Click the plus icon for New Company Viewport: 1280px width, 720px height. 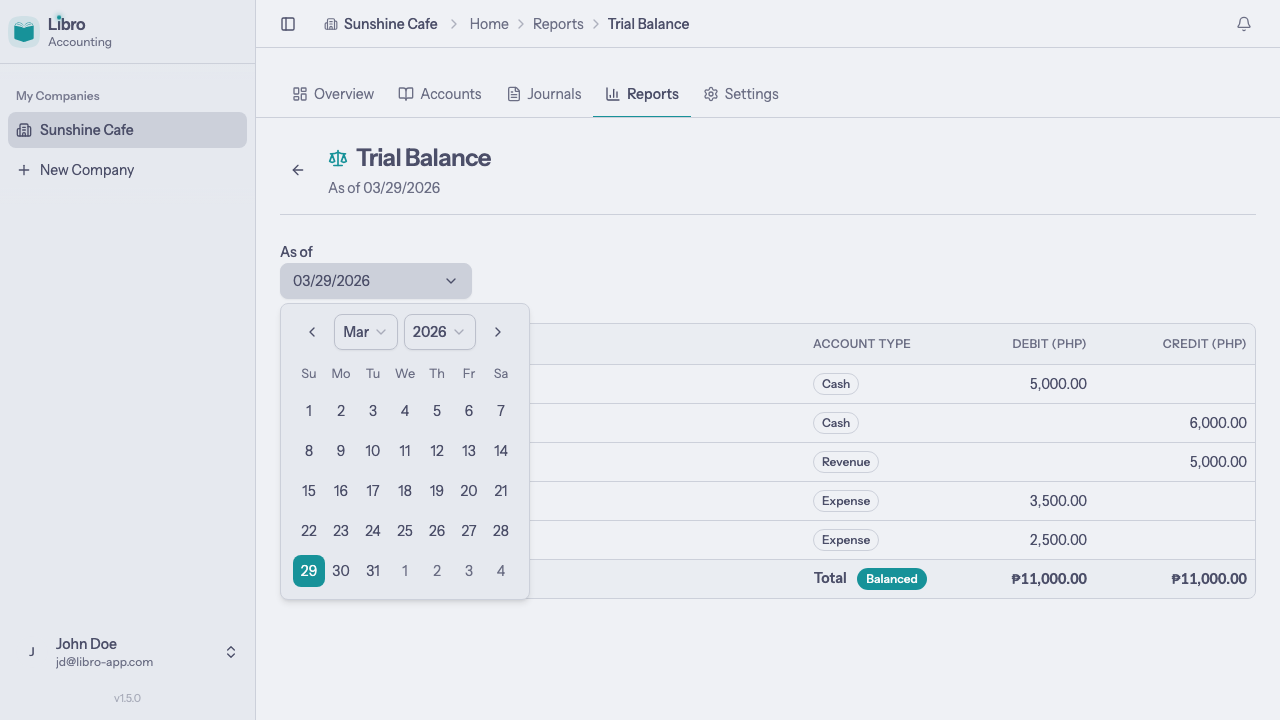click(x=24, y=170)
